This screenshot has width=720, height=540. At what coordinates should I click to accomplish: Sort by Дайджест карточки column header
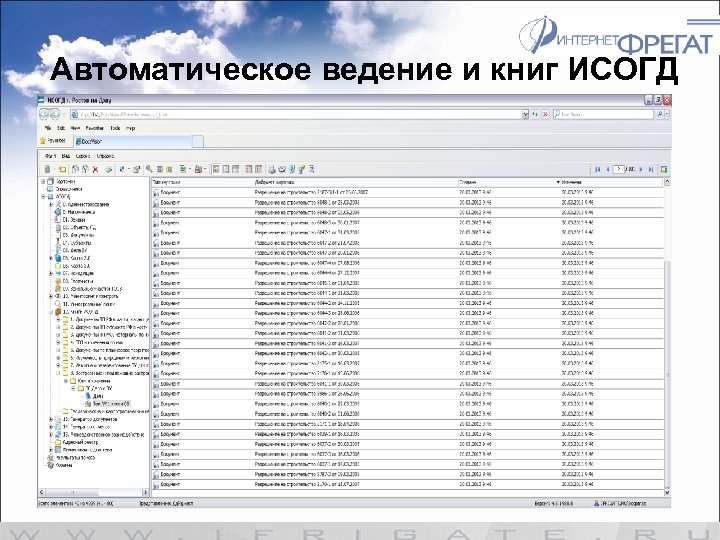(355, 182)
